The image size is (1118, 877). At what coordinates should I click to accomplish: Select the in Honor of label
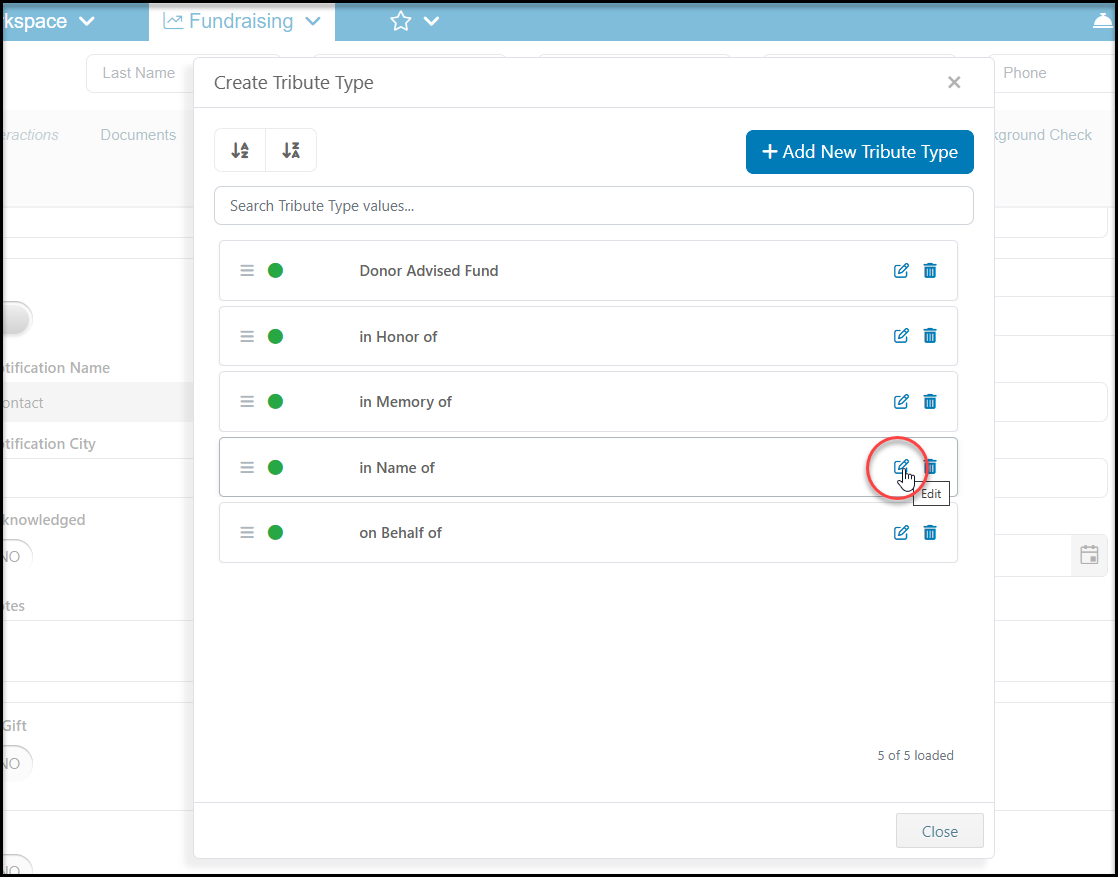(398, 337)
